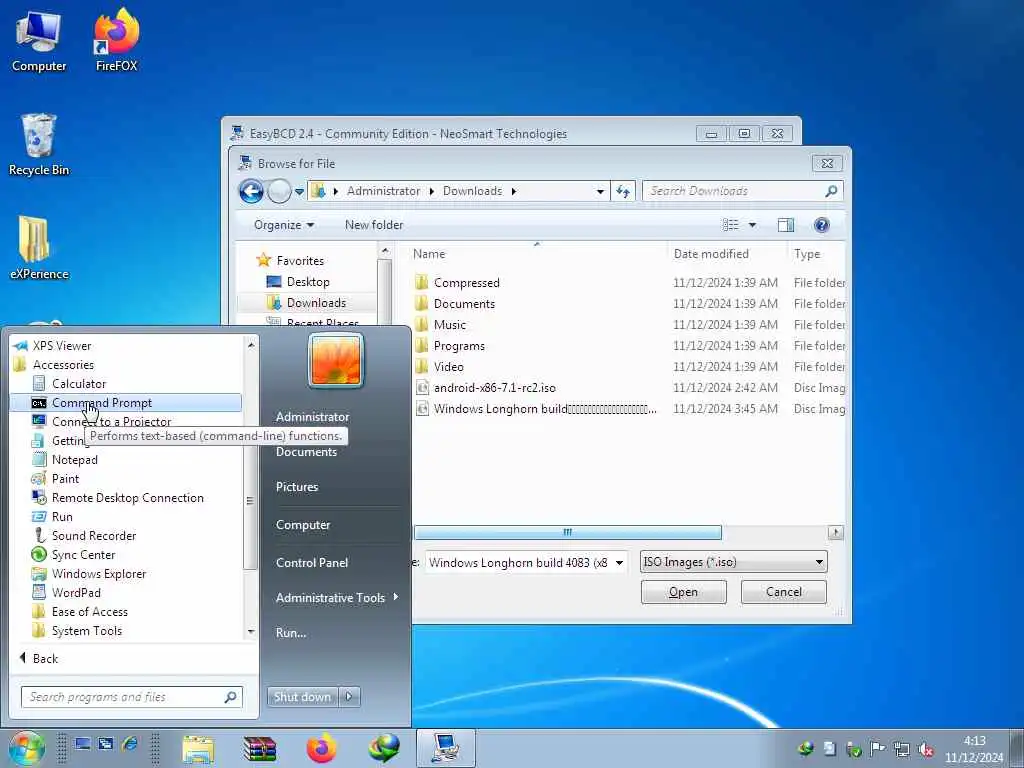The width and height of the screenshot is (1024, 768).
Task: Select the eXPerience folder on desktop
Action: coord(39,248)
